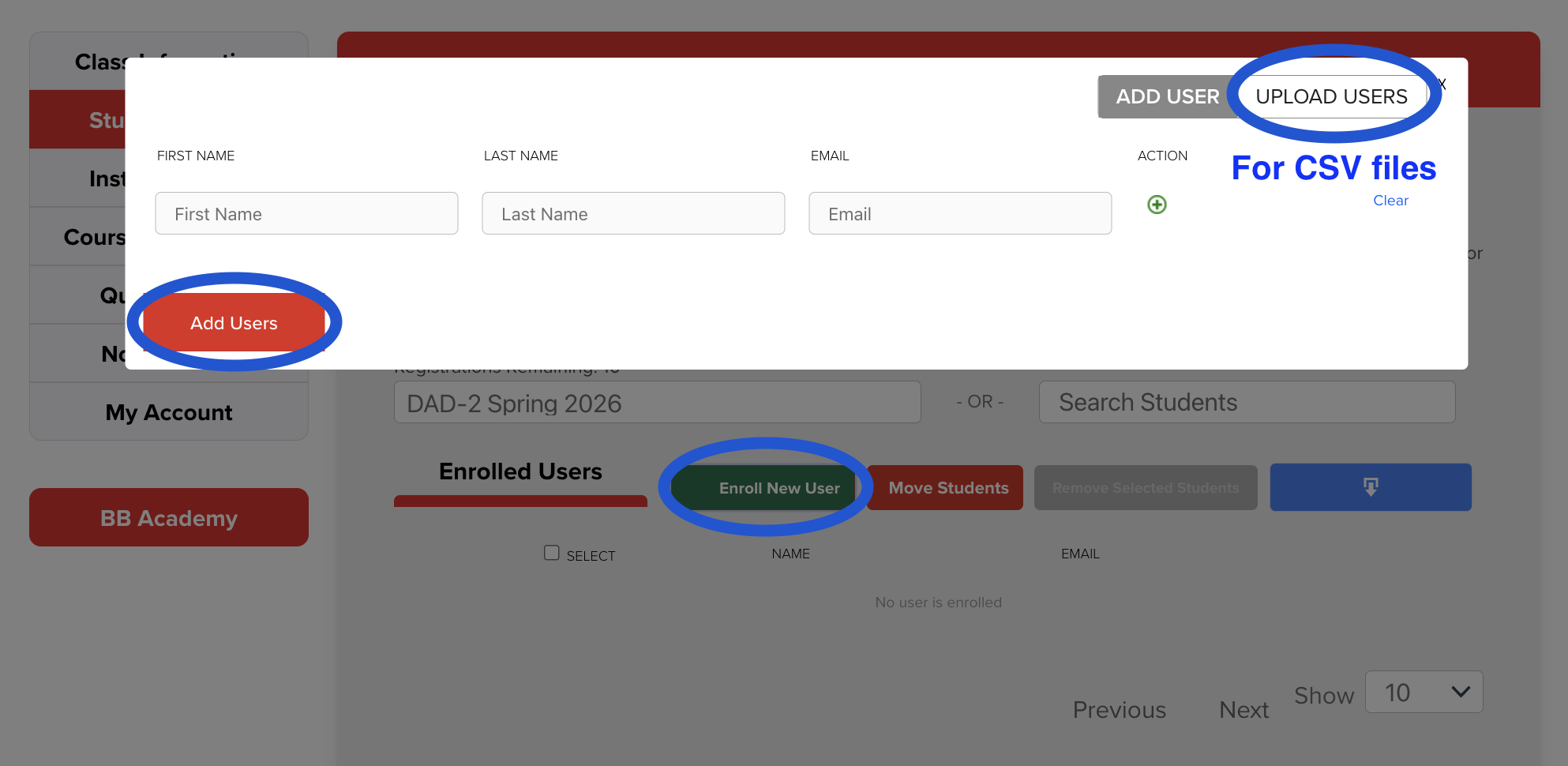Switch to the UPLOAD USERS tab

click(1332, 96)
